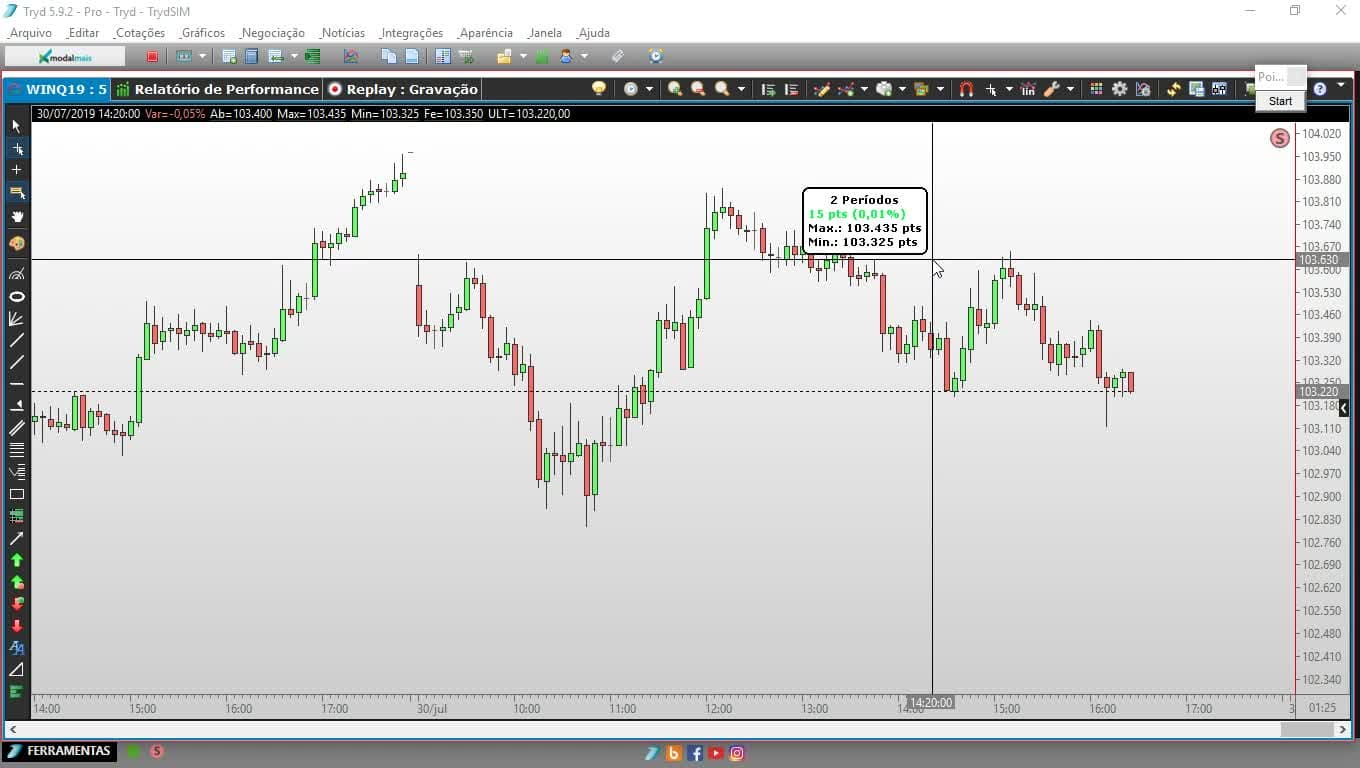Expand the replay play button dropdown arrow
Viewport: 1360px width, 768px height.
(x=649, y=89)
